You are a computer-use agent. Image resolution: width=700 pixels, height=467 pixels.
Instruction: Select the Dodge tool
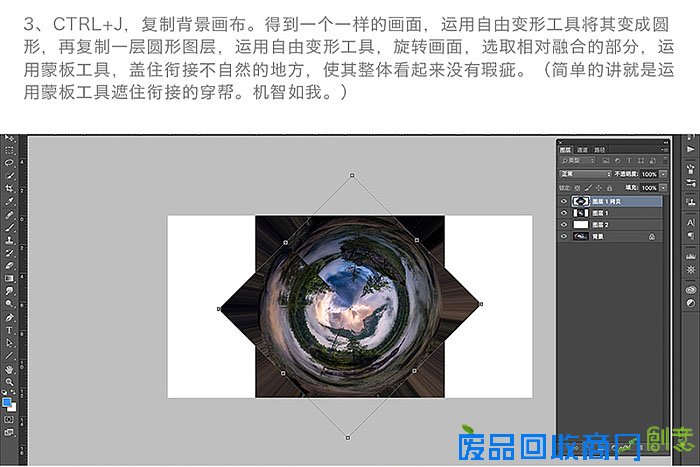coord(9,304)
